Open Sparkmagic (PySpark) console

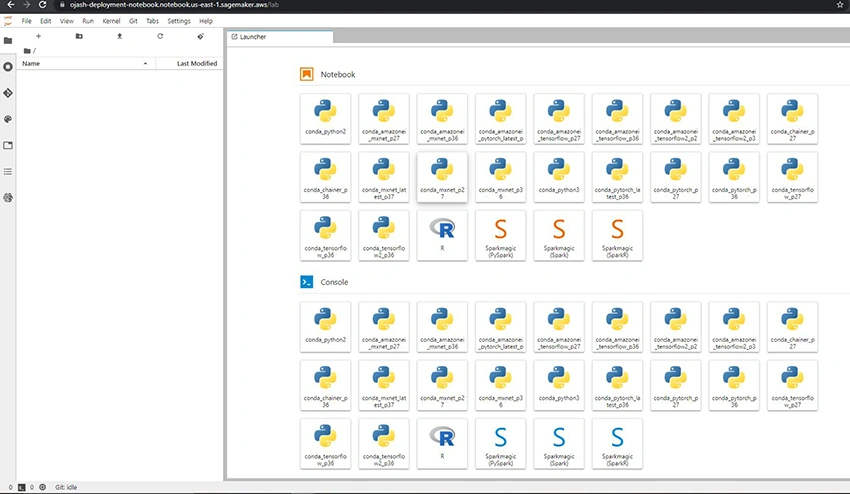coord(500,444)
